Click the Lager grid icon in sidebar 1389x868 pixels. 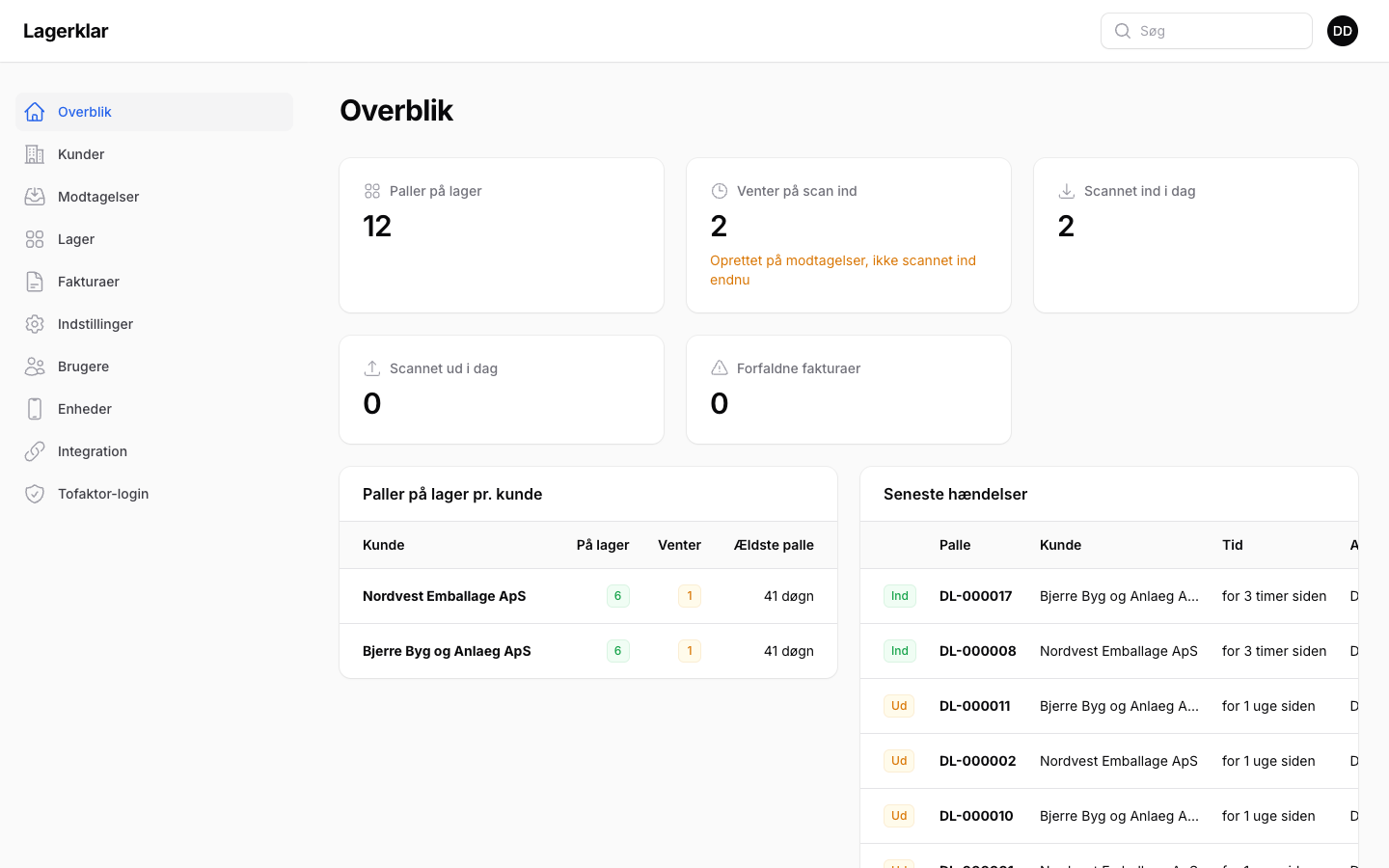(35, 239)
